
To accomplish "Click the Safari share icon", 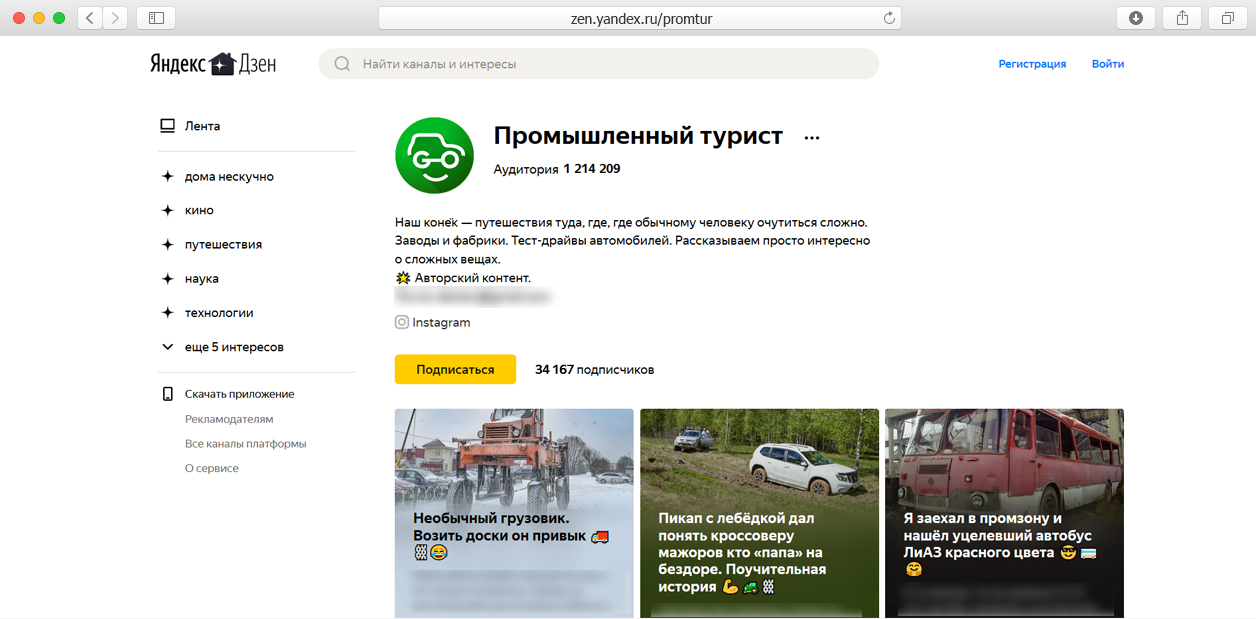I will tap(1182, 18).
